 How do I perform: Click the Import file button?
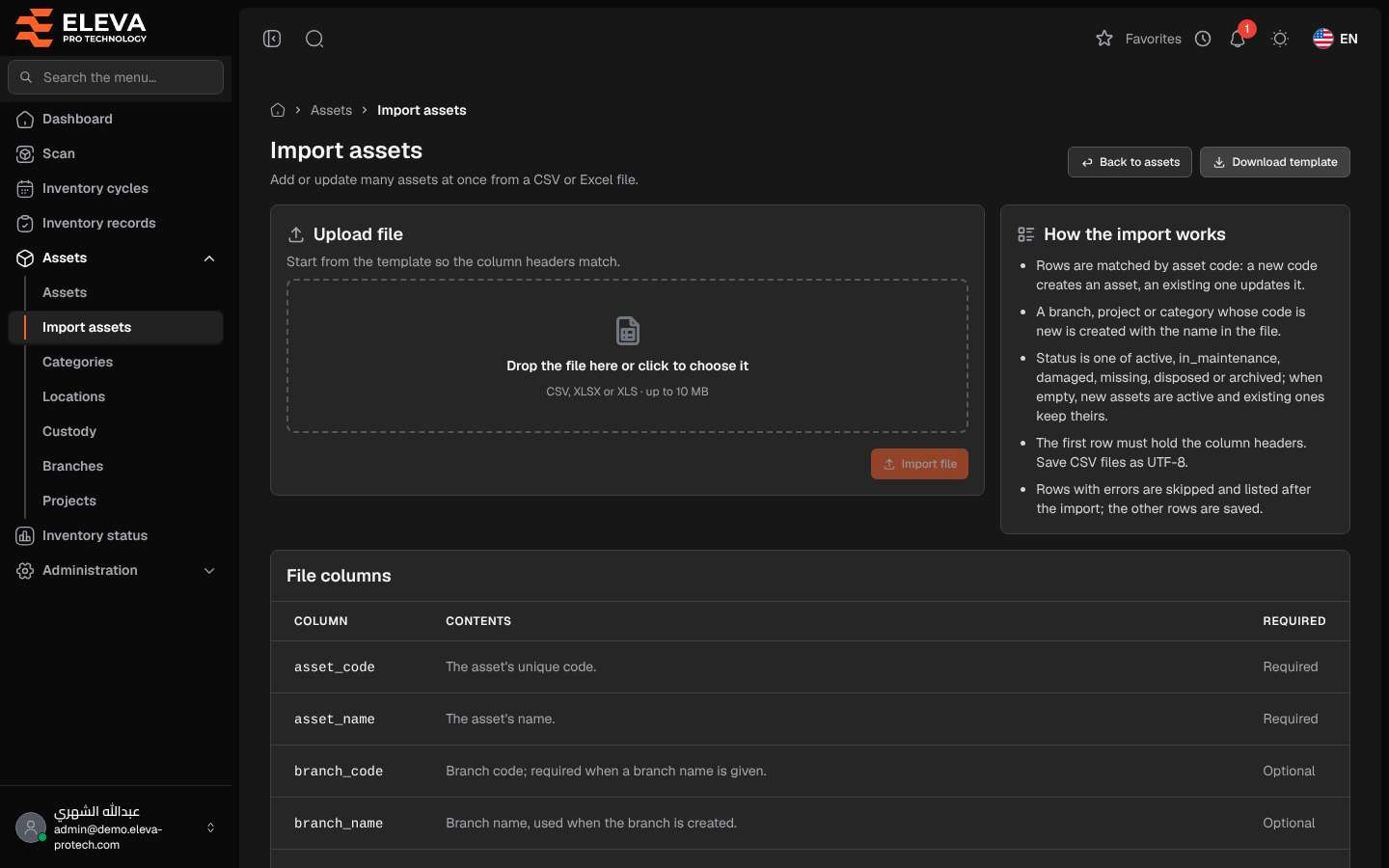pos(919,464)
